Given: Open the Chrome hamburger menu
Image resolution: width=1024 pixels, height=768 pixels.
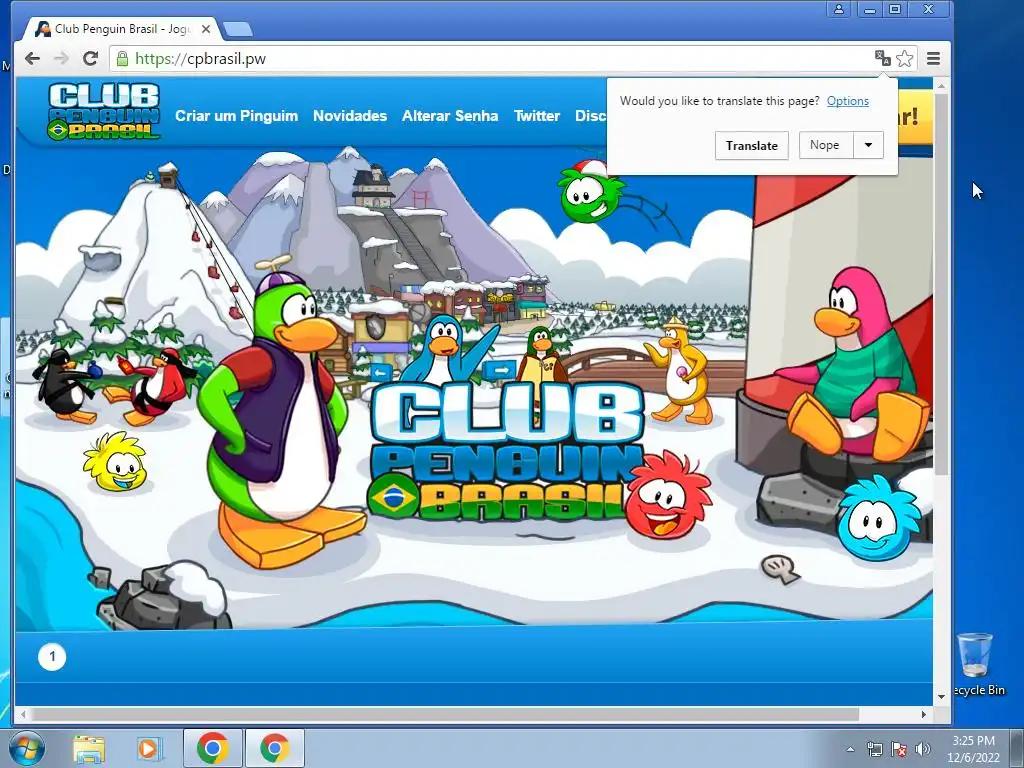Looking at the screenshot, I should (x=933, y=59).
